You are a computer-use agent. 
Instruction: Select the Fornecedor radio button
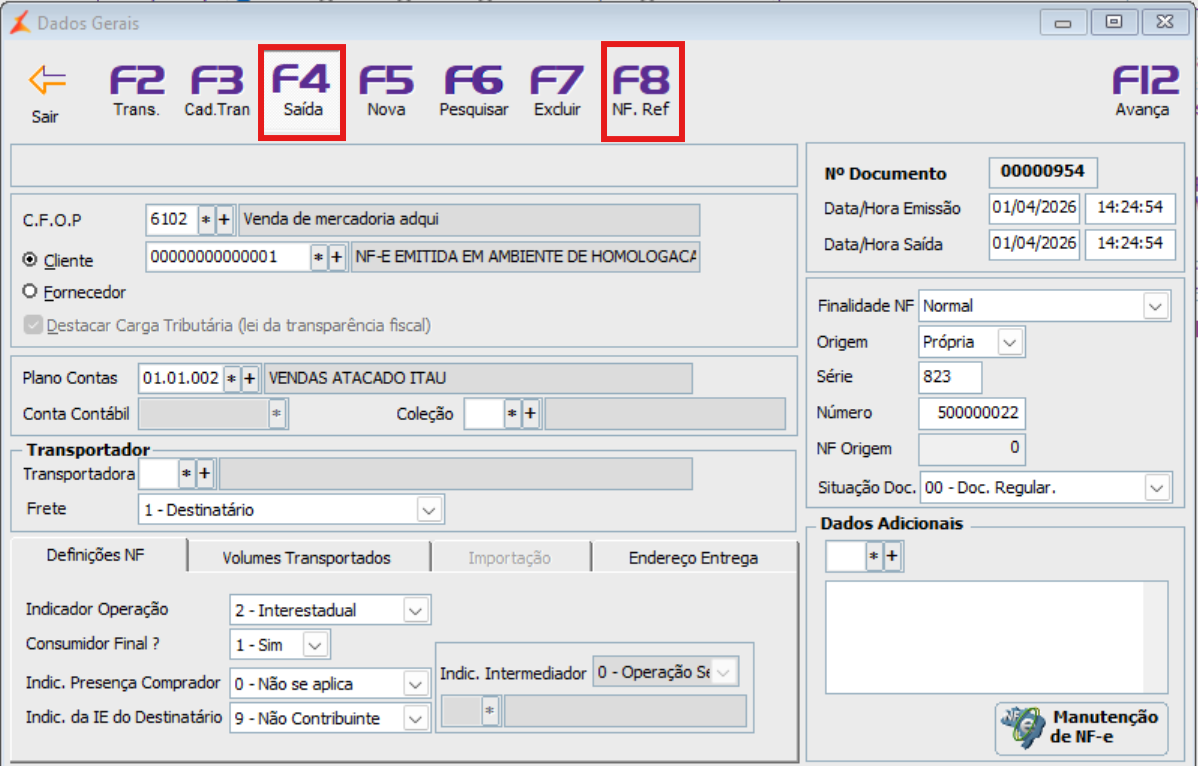(x=30, y=291)
